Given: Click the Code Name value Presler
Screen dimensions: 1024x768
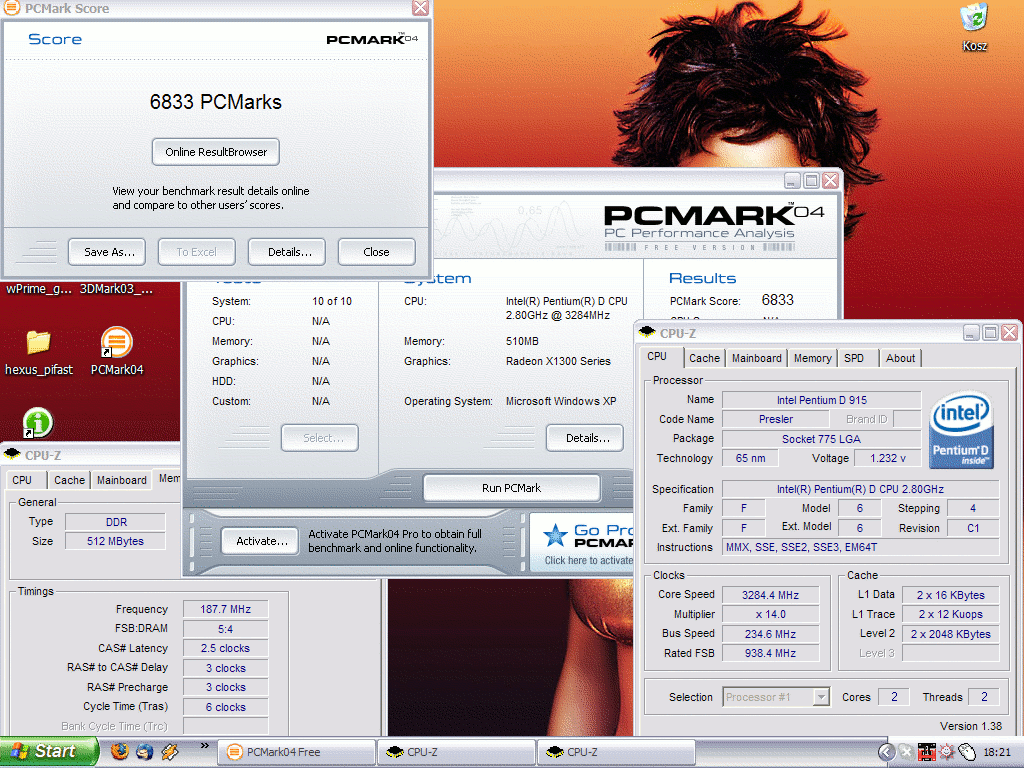Looking at the screenshot, I should (775, 419).
